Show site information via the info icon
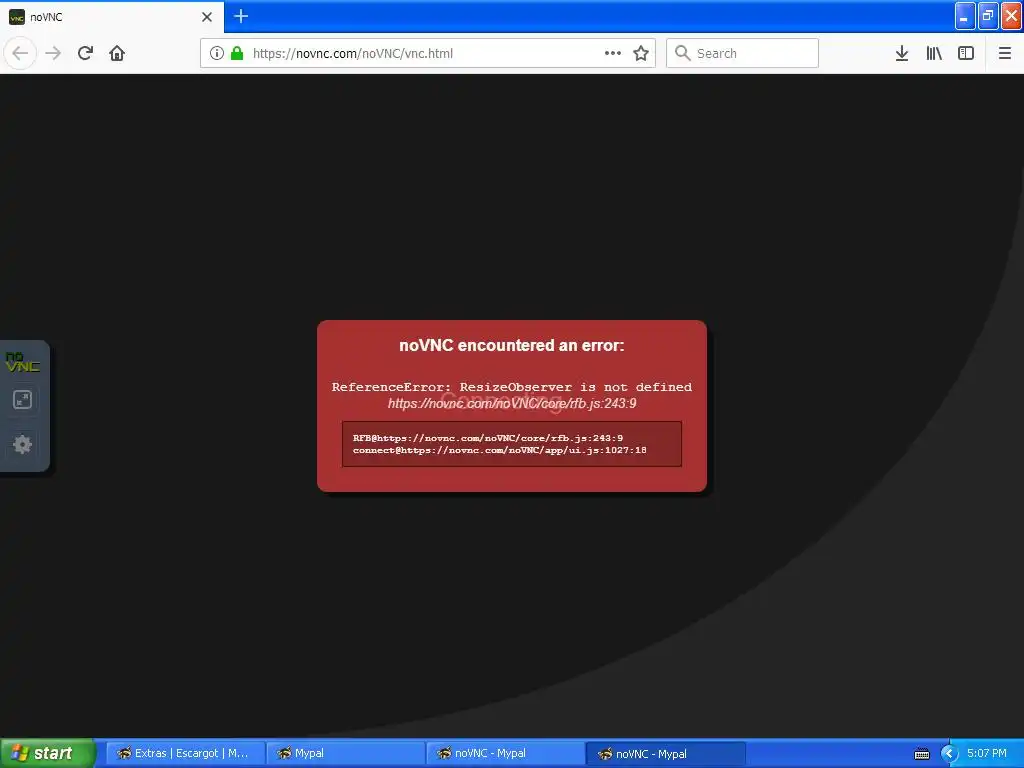The width and height of the screenshot is (1024, 768). click(217, 53)
